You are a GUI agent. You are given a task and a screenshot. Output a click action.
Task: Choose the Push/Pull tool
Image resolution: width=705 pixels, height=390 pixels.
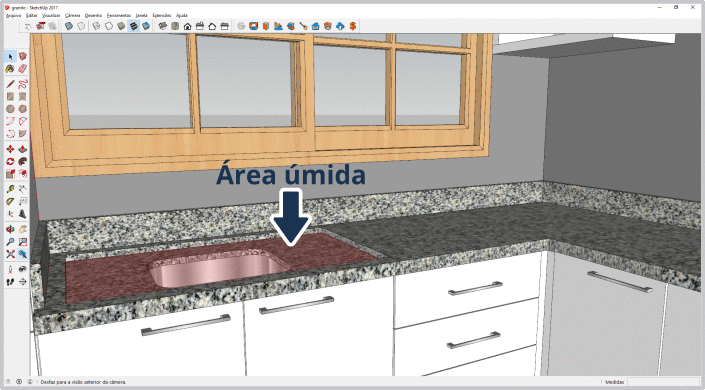click(22, 149)
